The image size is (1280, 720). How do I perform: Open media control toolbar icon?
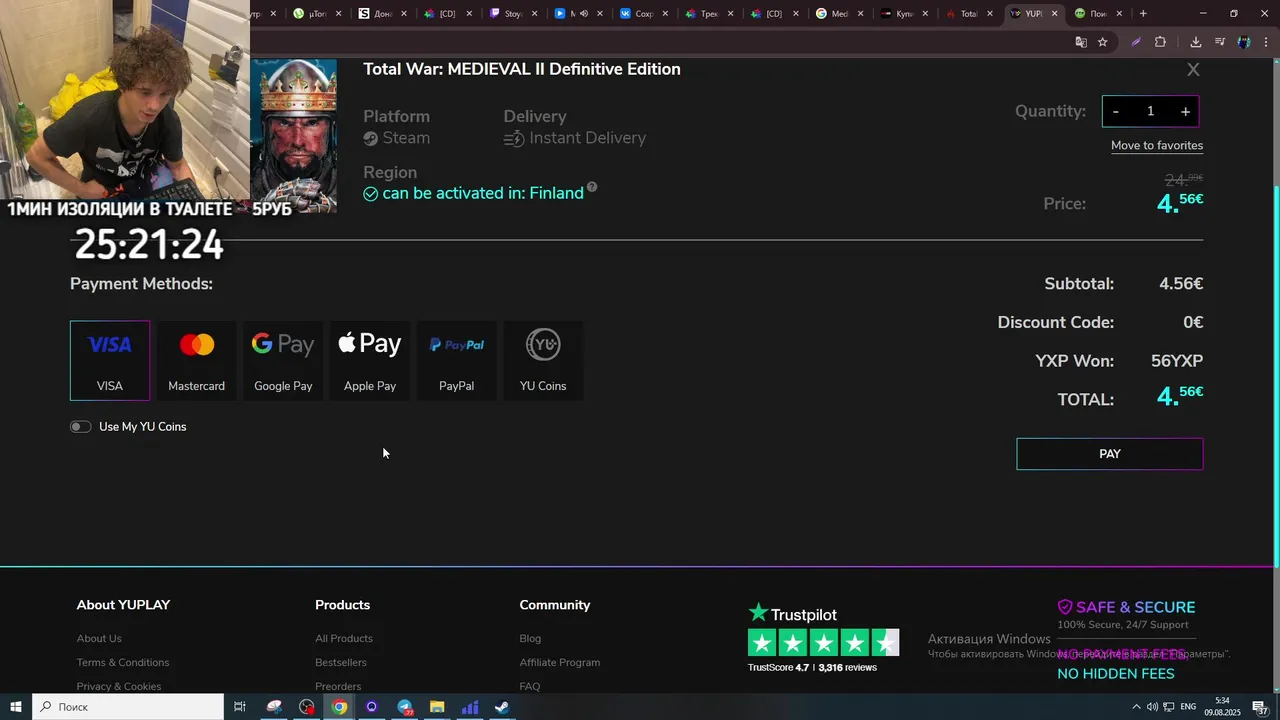click(x=1220, y=42)
